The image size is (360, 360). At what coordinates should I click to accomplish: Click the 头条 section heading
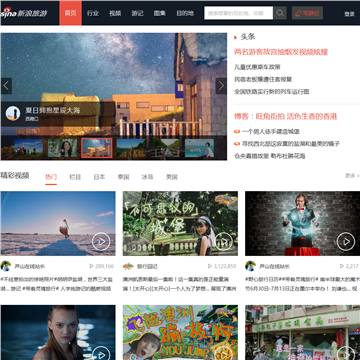point(248,37)
